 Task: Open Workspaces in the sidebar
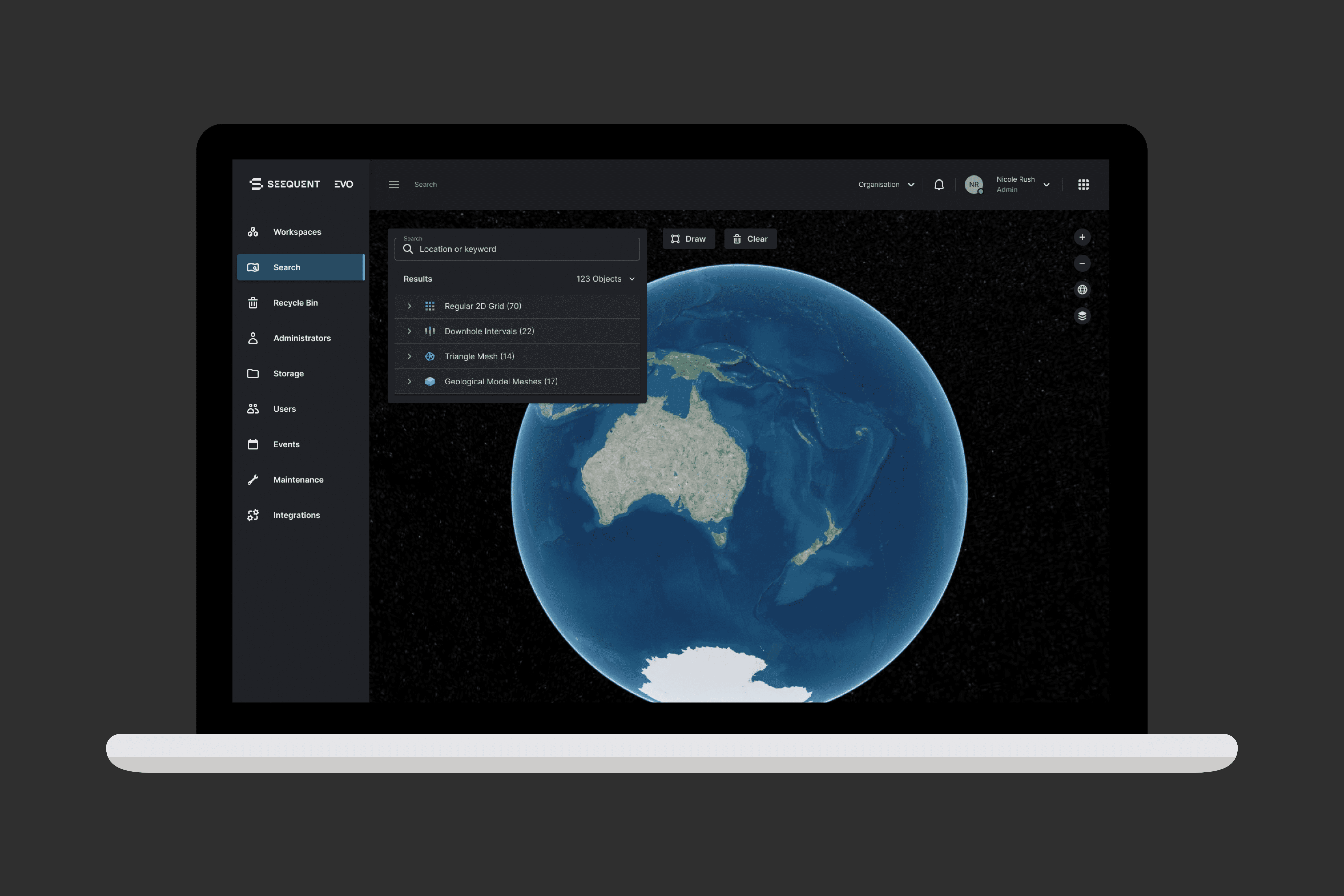click(x=301, y=232)
